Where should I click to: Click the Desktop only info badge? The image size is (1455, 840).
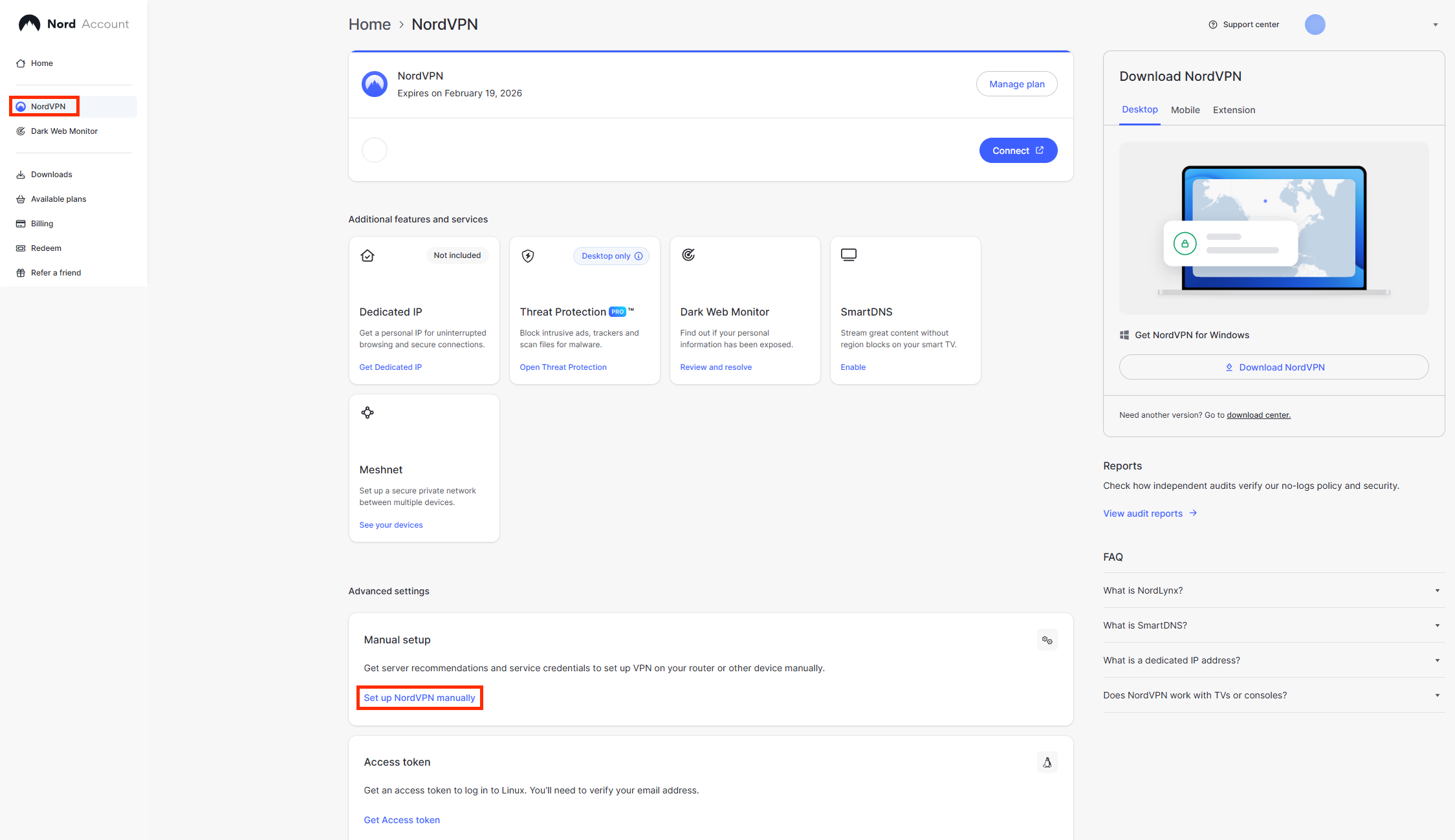[611, 256]
